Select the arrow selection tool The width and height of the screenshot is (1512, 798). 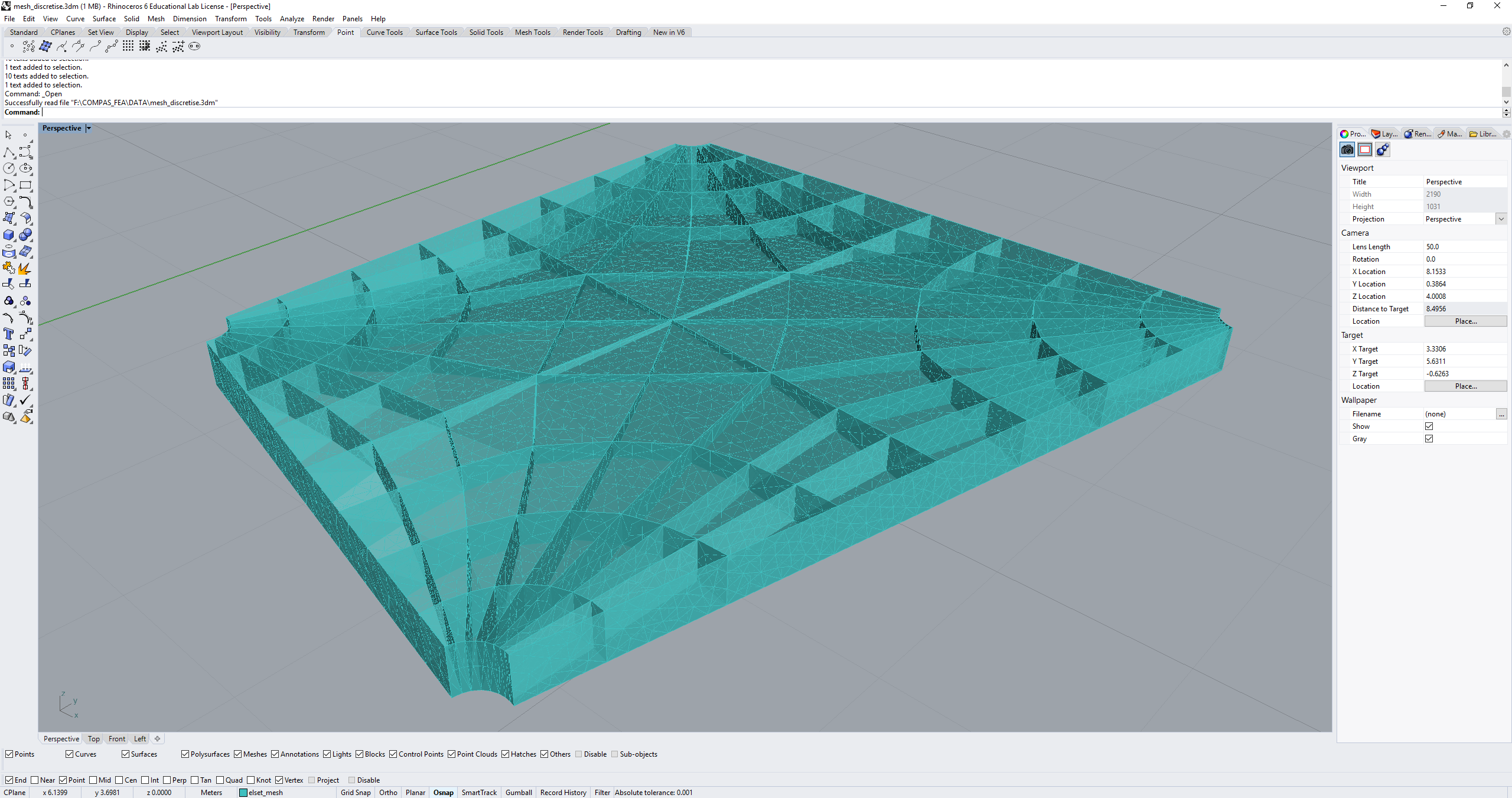pos(8,135)
